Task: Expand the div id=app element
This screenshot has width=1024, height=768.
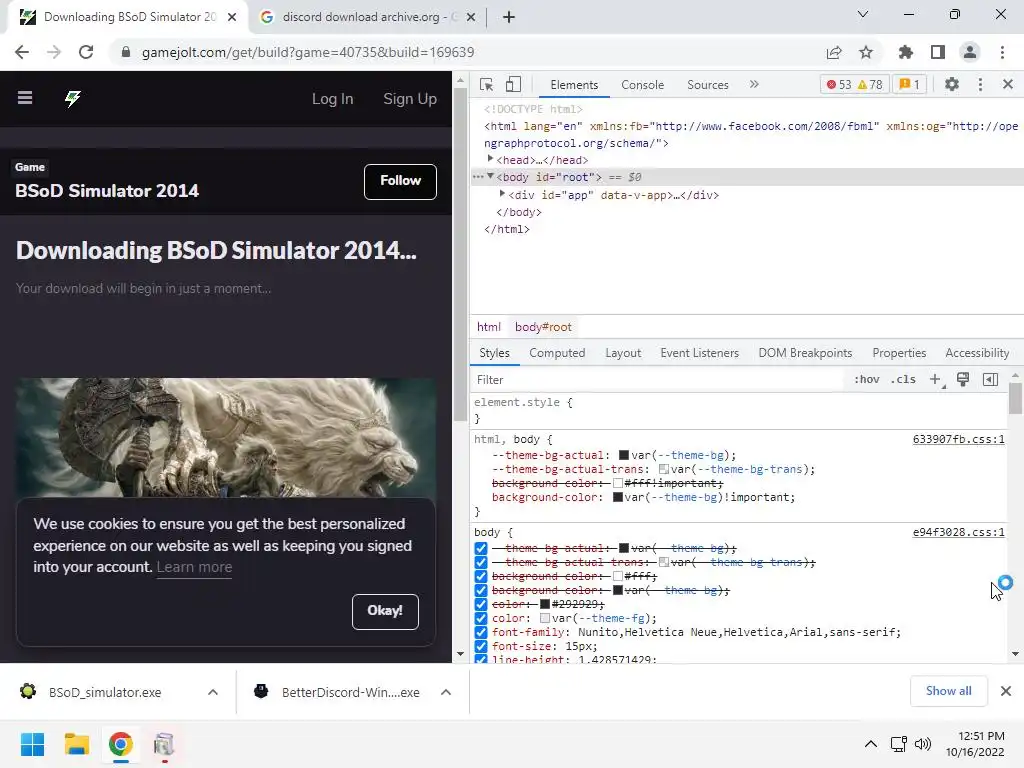Action: [502, 194]
